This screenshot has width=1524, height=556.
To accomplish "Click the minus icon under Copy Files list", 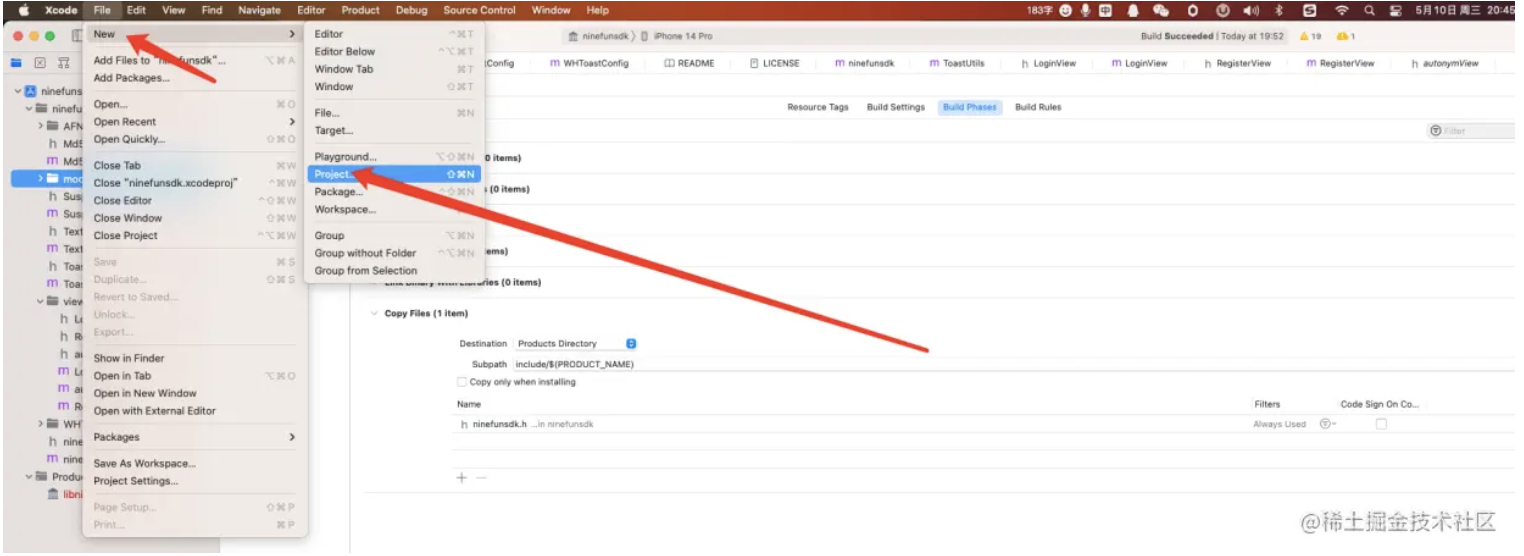I will coord(481,478).
